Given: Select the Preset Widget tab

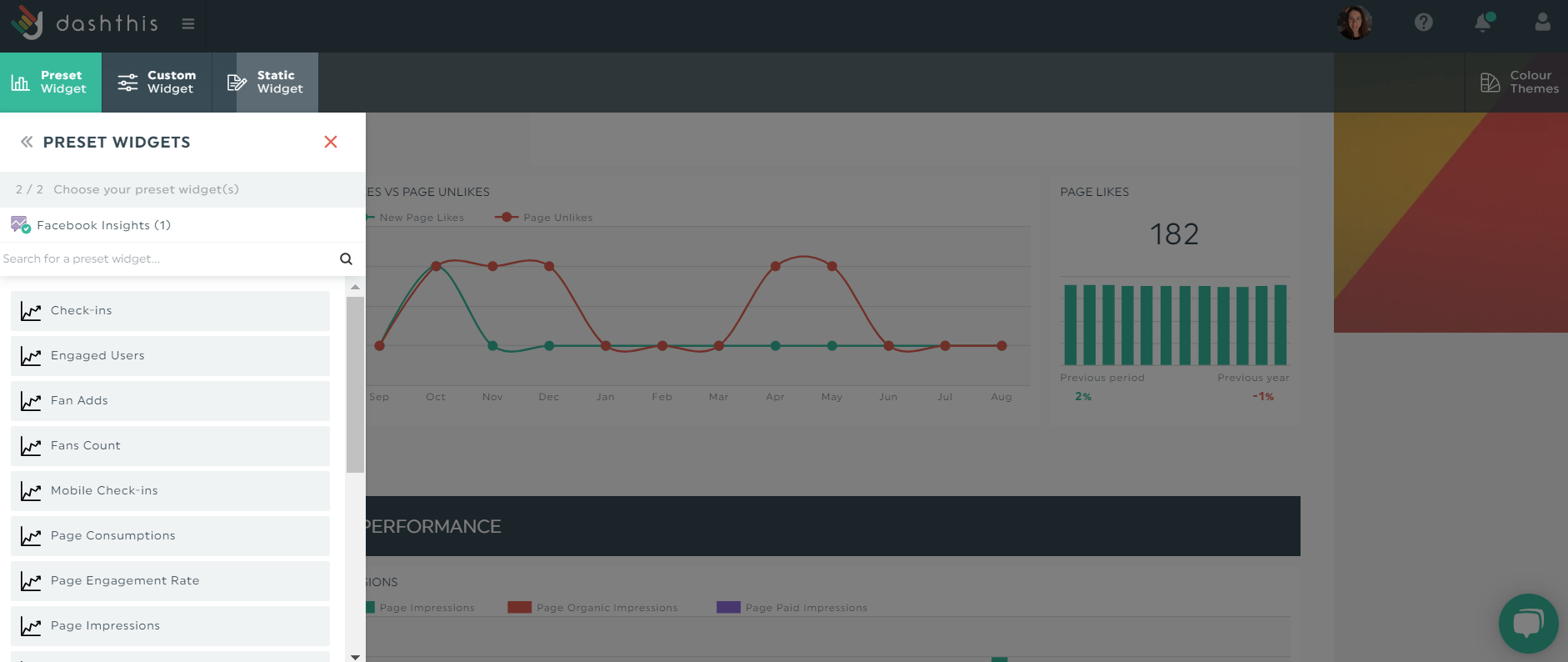Looking at the screenshot, I should tap(51, 83).
